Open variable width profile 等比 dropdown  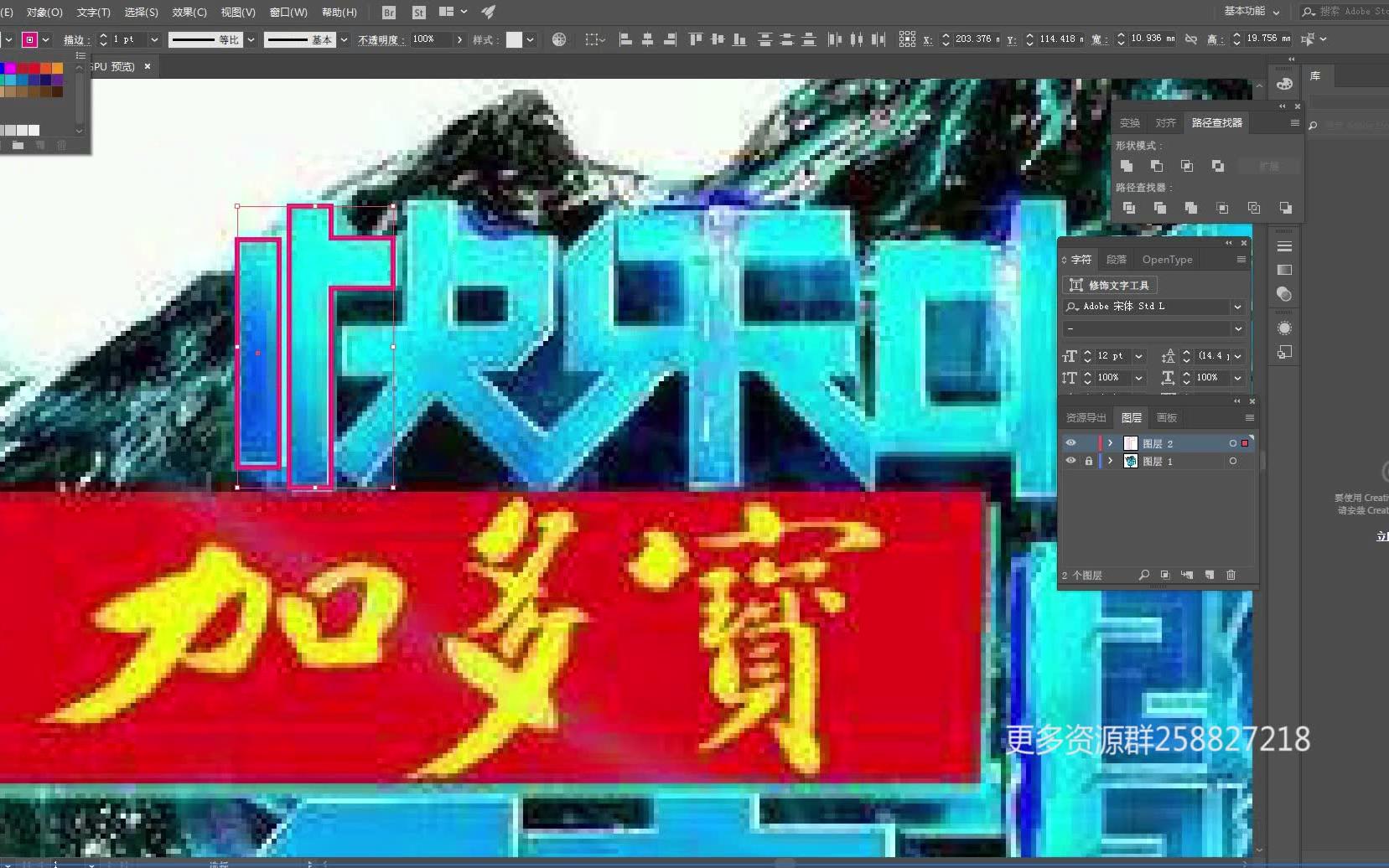pyautogui.click(x=251, y=39)
